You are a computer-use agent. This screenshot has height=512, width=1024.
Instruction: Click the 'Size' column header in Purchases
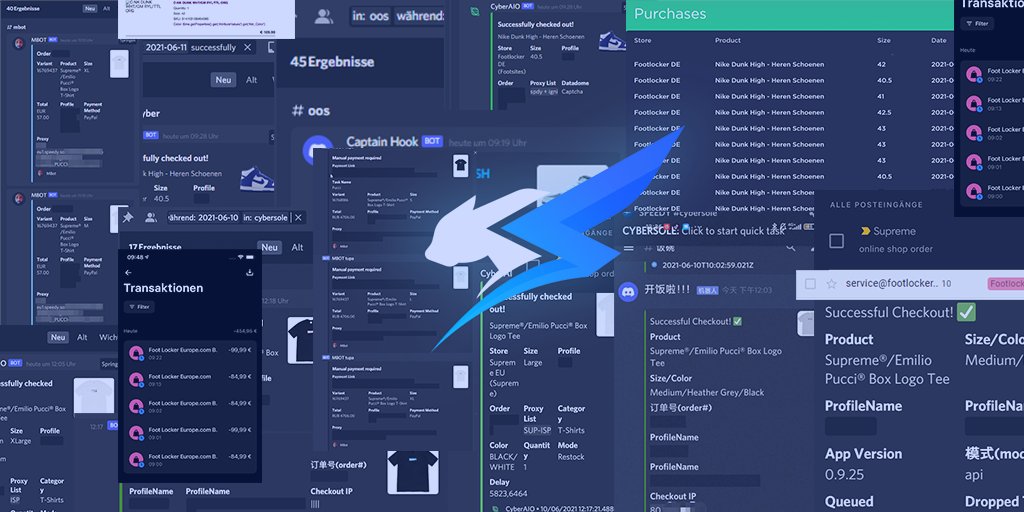point(883,40)
